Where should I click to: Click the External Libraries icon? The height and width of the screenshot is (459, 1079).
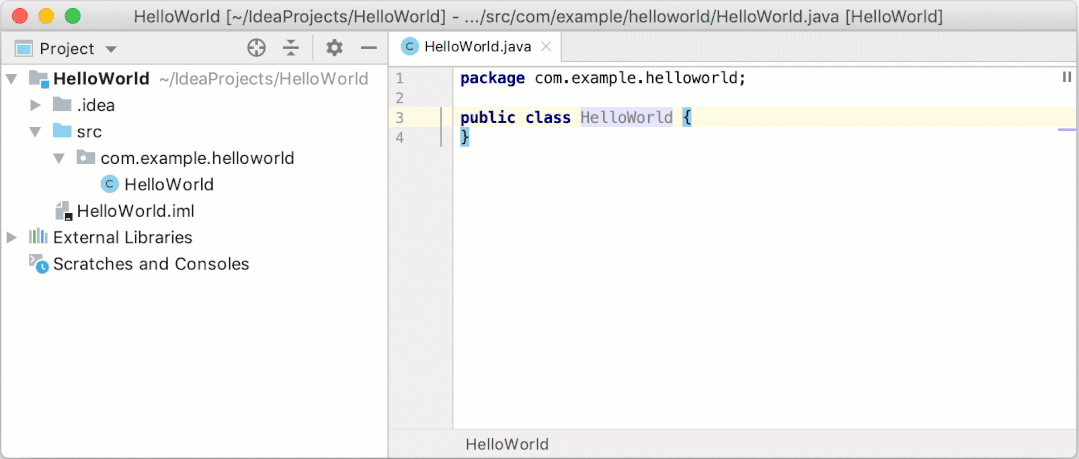click(x=38, y=237)
